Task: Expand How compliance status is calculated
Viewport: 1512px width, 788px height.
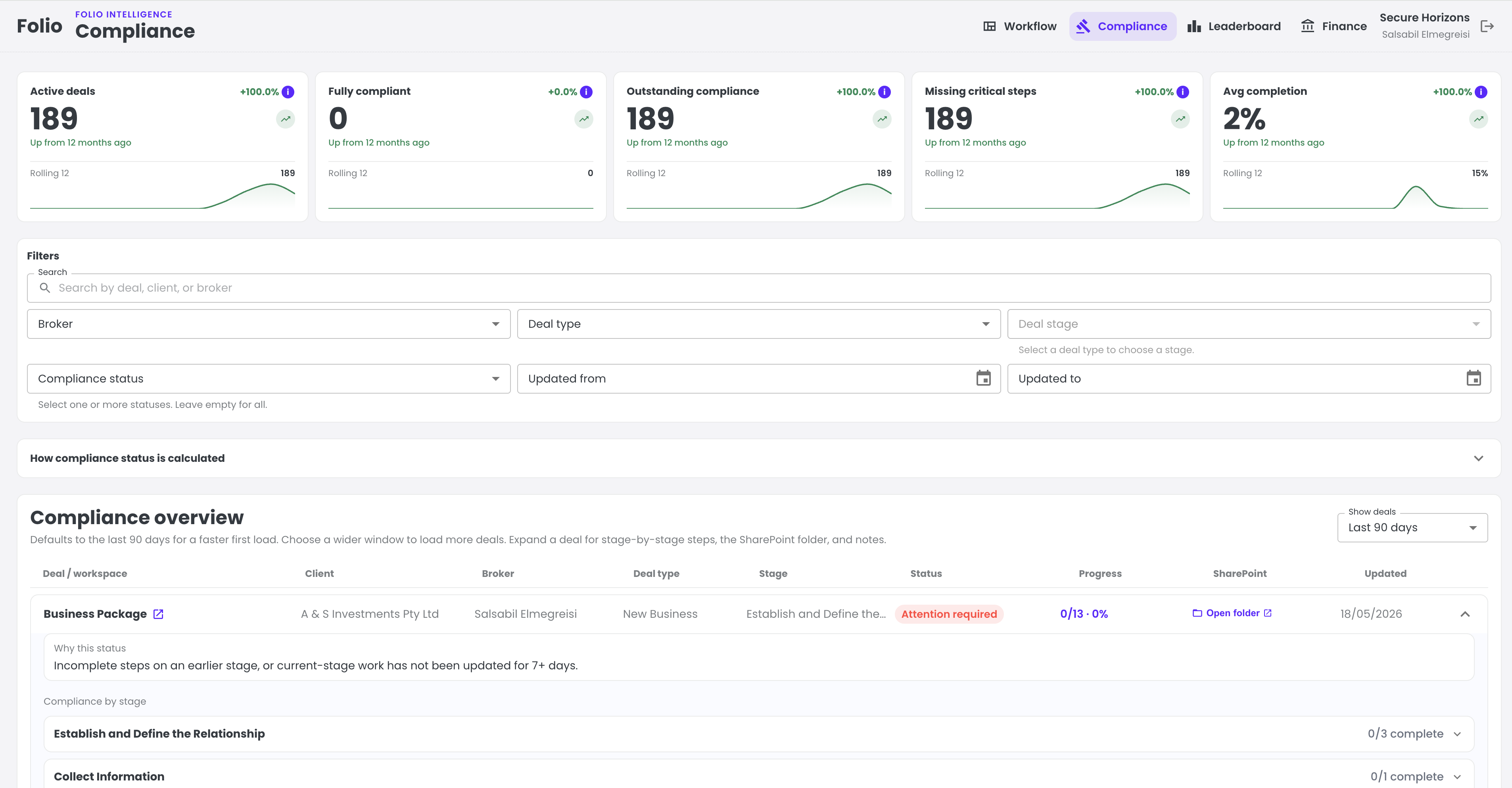Action: 758,458
